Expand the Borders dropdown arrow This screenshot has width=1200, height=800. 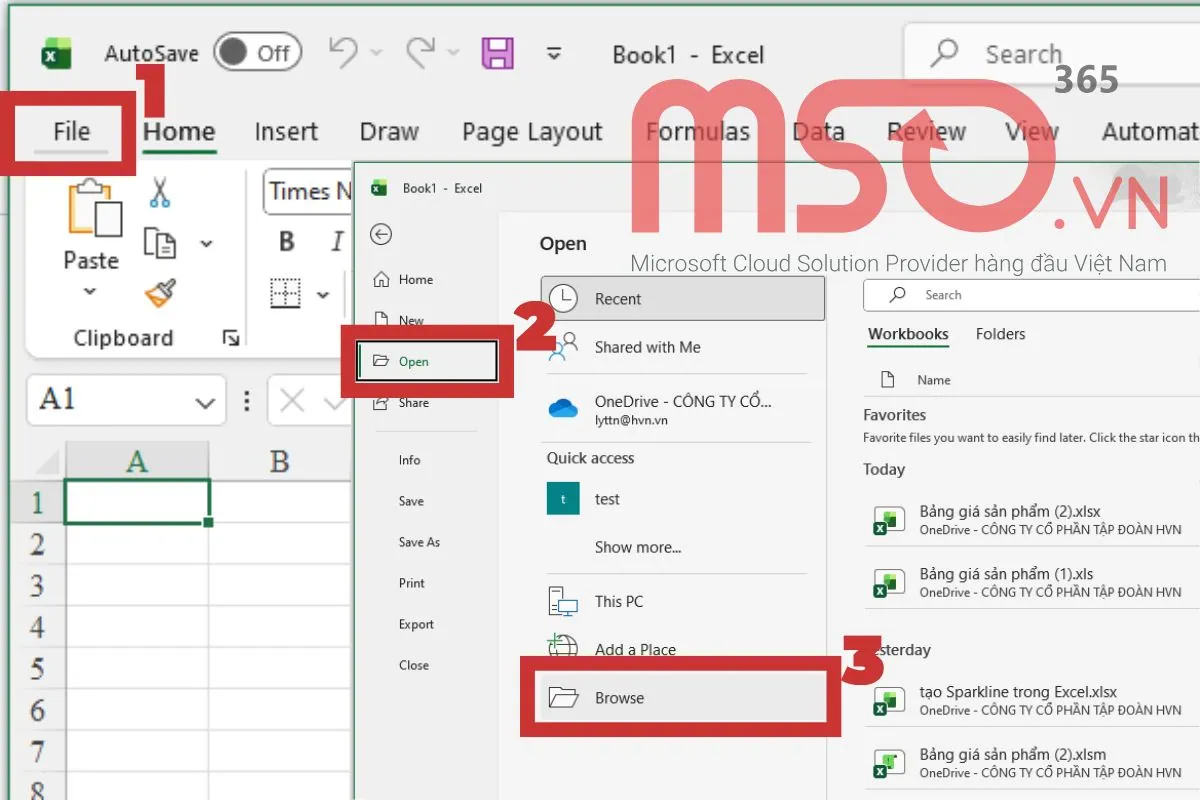[x=322, y=294]
